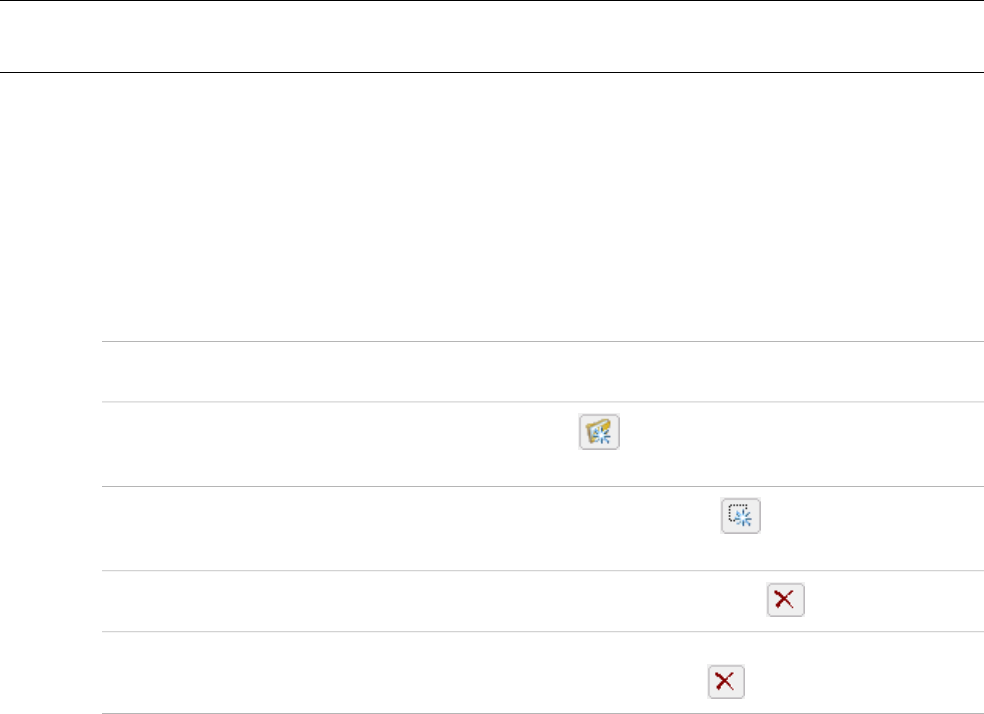
Task: Choose the icon showing a dotted box with spark
Action: click(741, 515)
